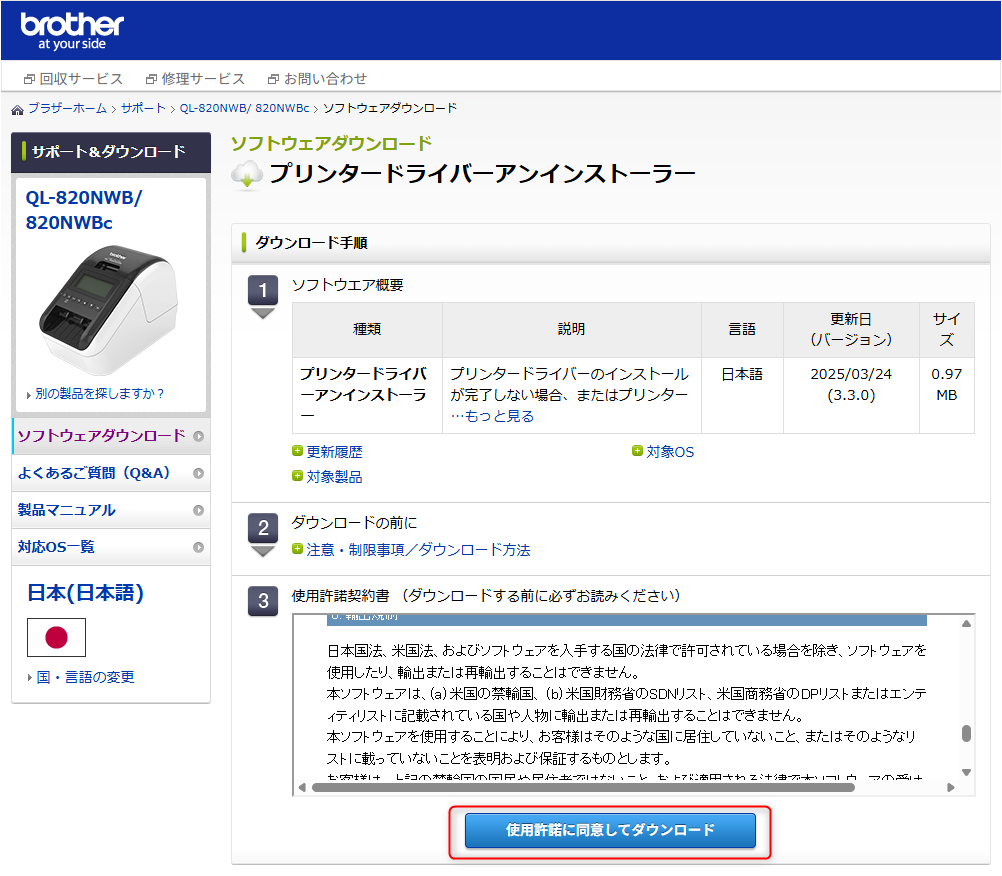The image size is (1002, 876).
Task: Expand the 更新履歴 section
Action: (x=334, y=452)
